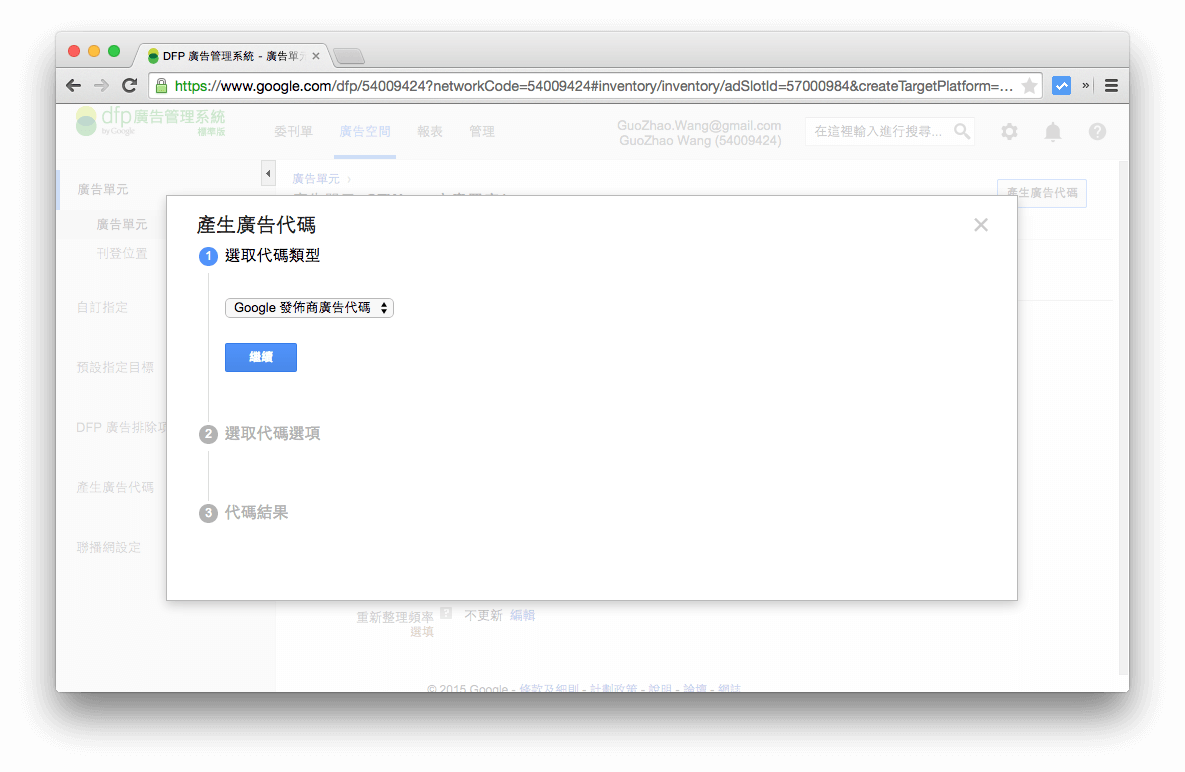
Task: Click the blue checkmark extension icon
Action: tap(1062, 85)
